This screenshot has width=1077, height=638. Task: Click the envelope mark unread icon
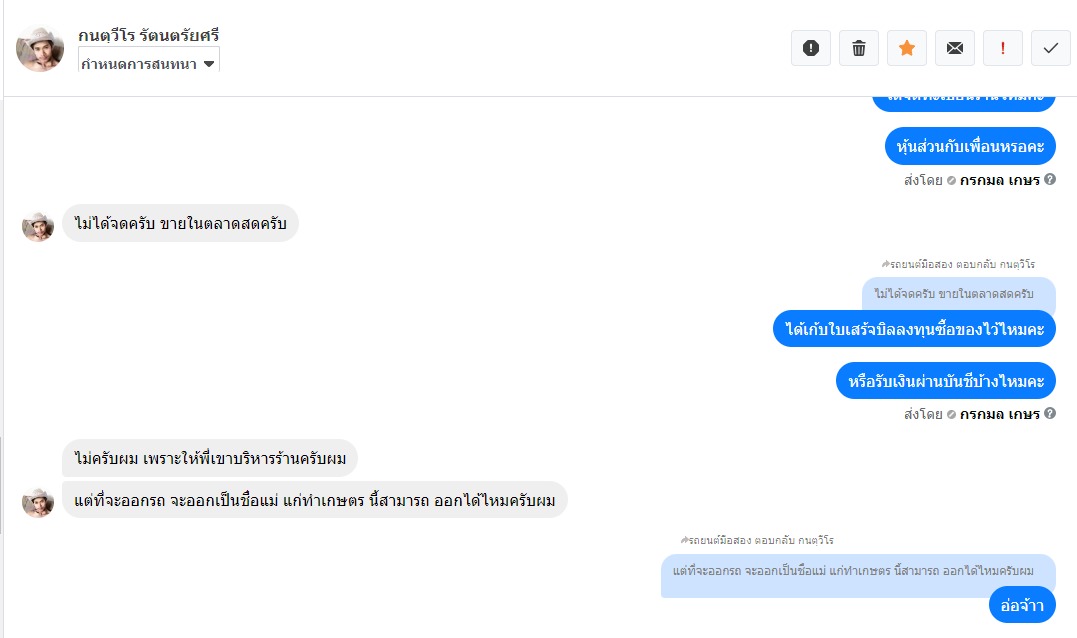click(x=955, y=48)
